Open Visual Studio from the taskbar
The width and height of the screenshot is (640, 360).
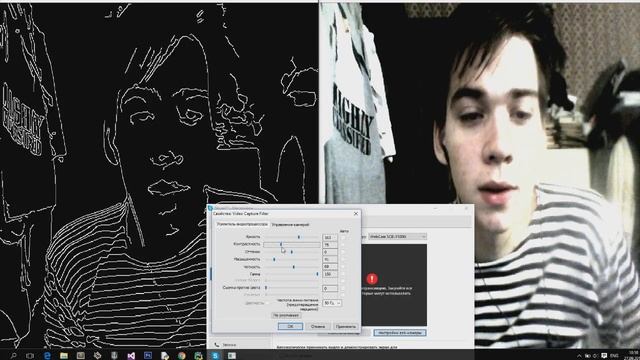click(131, 356)
